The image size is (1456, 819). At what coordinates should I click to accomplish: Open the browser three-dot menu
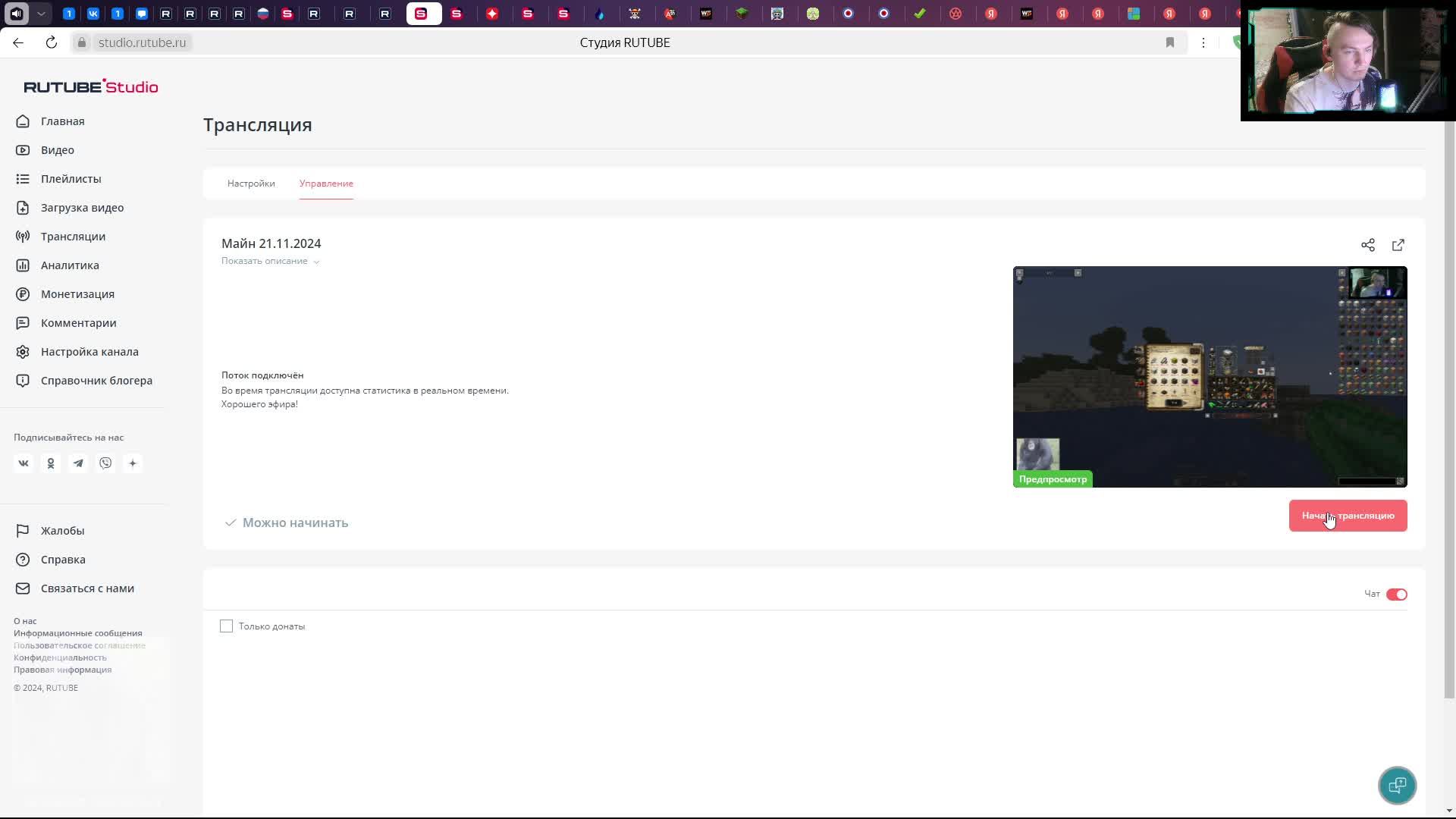(1203, 42)
